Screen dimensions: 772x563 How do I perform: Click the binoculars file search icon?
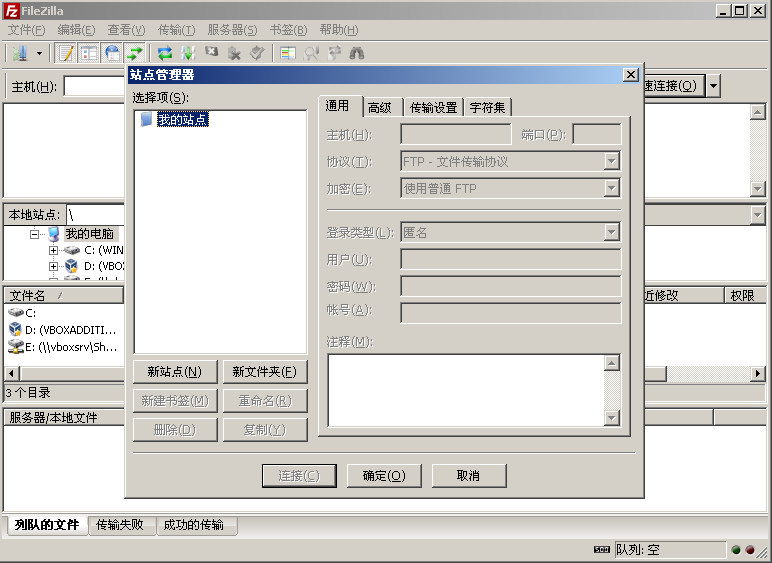357,53
